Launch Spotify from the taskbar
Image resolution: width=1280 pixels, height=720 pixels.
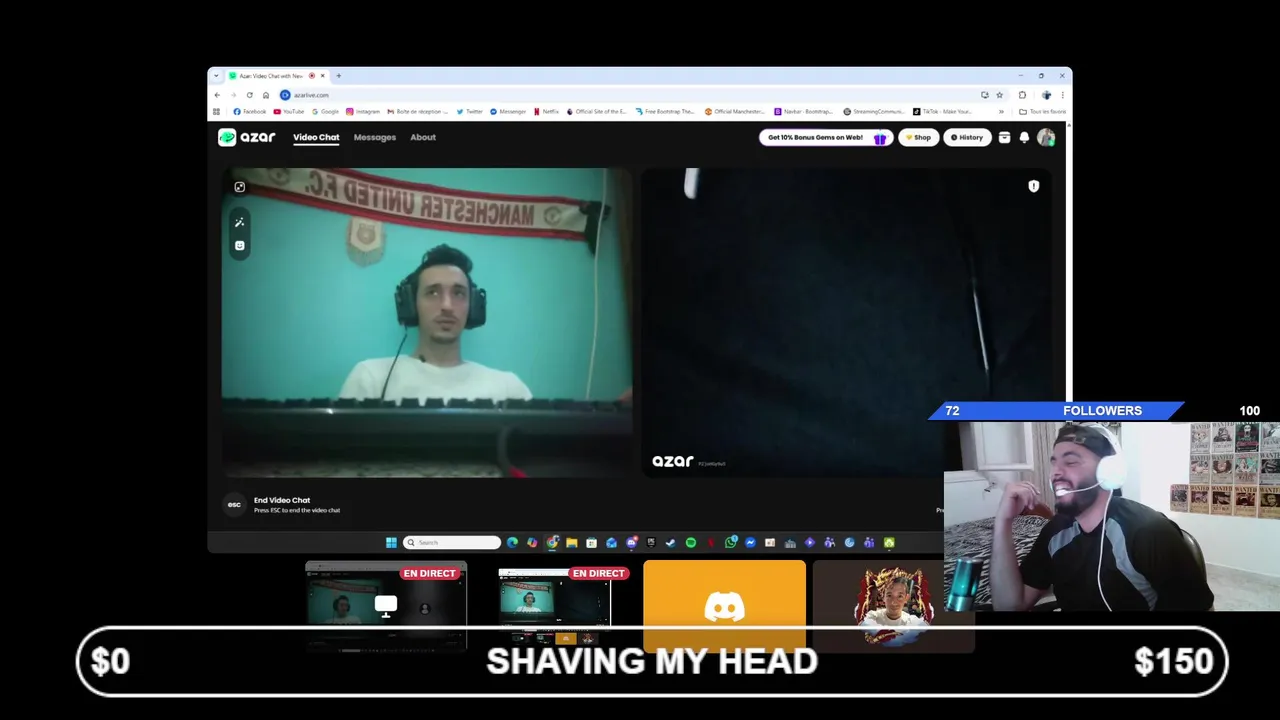(x=691, y=542)
